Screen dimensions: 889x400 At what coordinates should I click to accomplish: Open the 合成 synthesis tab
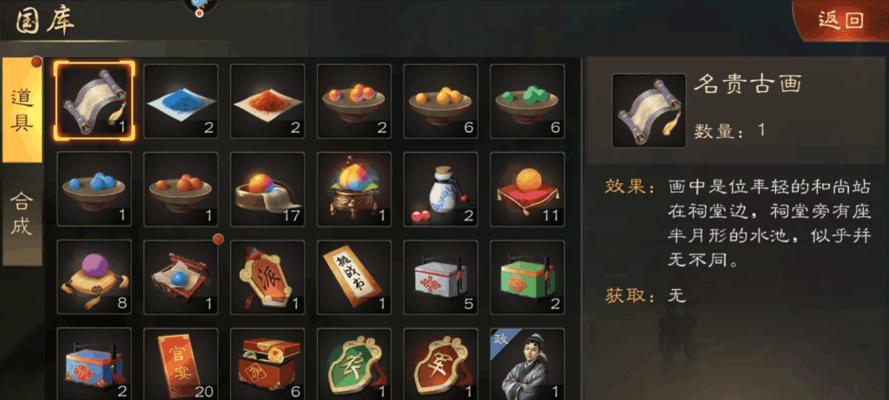[x=22, y=215]
